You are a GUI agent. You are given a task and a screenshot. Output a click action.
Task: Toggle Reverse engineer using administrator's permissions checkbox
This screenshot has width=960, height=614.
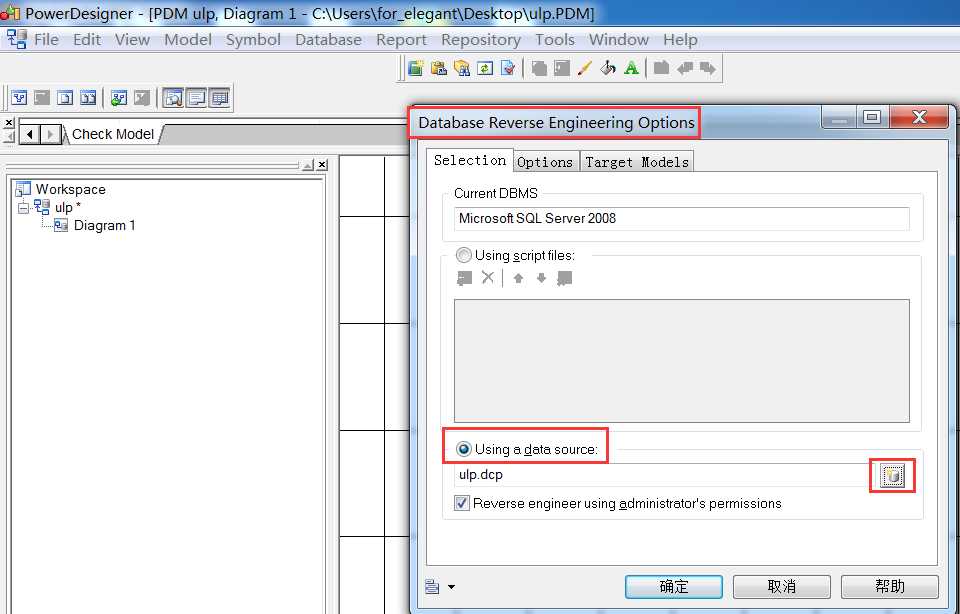click(462, 503)
